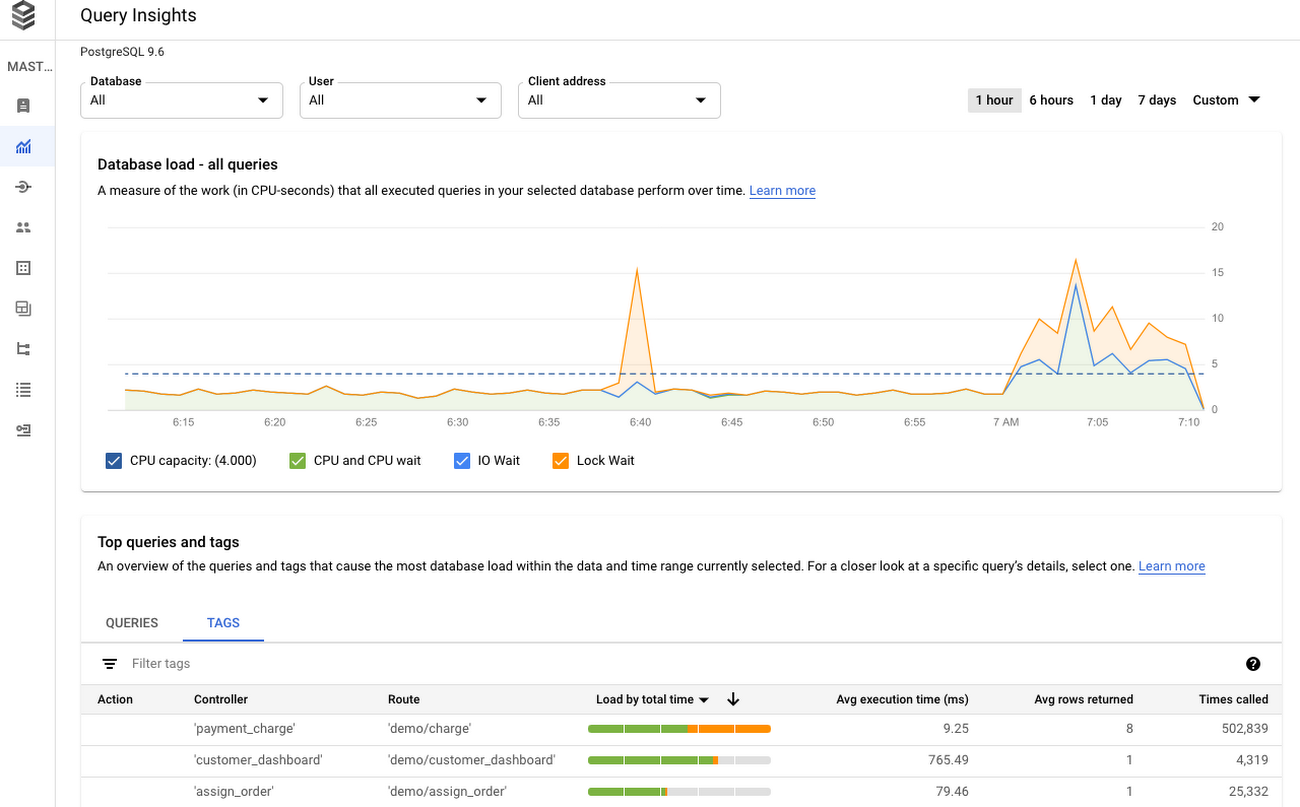Screen dimensions: 1300x807
Task: Open the User dropdown
Action: tap(400, 100)
